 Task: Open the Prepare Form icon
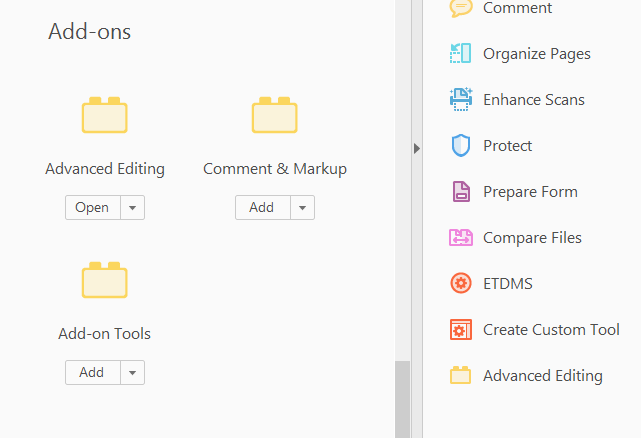coord(460,192)
